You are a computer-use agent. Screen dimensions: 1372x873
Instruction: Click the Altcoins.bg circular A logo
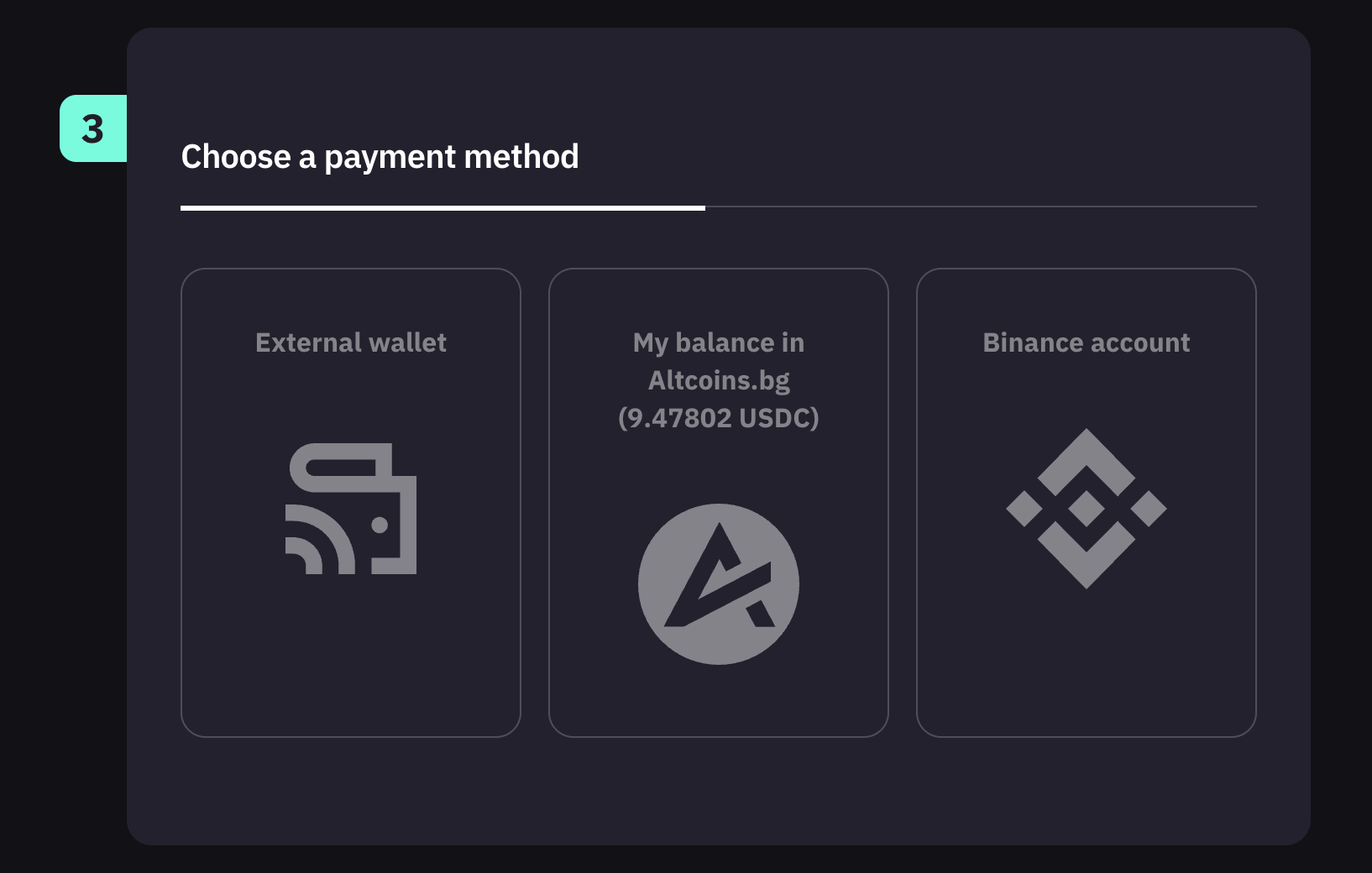coord(719,584)
